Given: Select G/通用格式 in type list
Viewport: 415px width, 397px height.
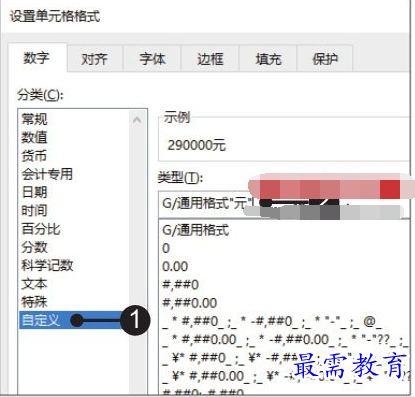Looking at the screenshot, I should [x=196, y=230].
